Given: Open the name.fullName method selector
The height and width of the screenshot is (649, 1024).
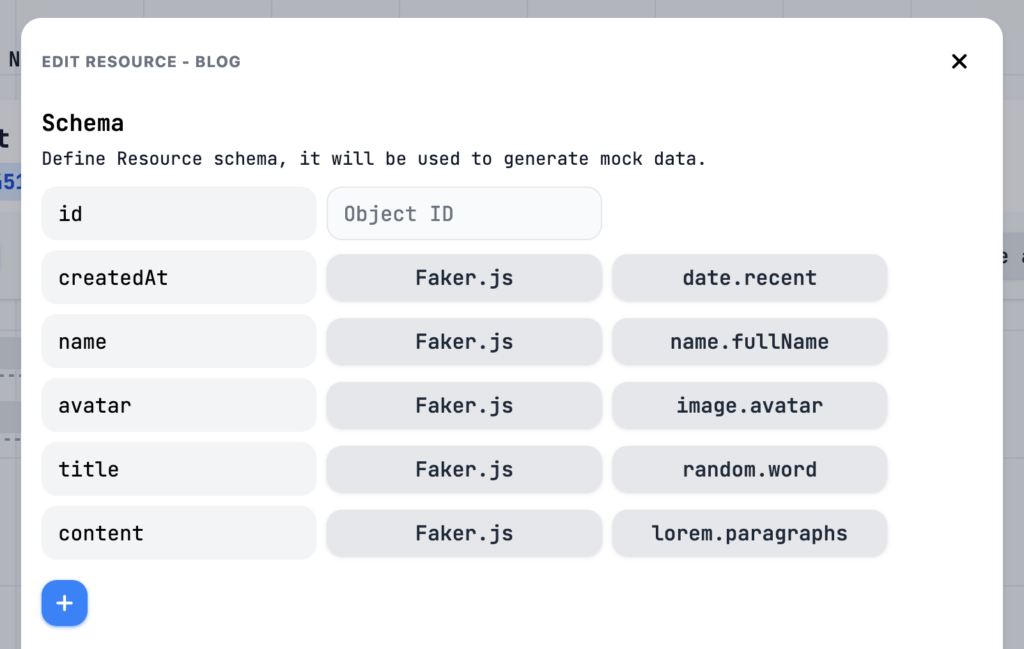Looking at the screenshot, I should tap(748, 341).
